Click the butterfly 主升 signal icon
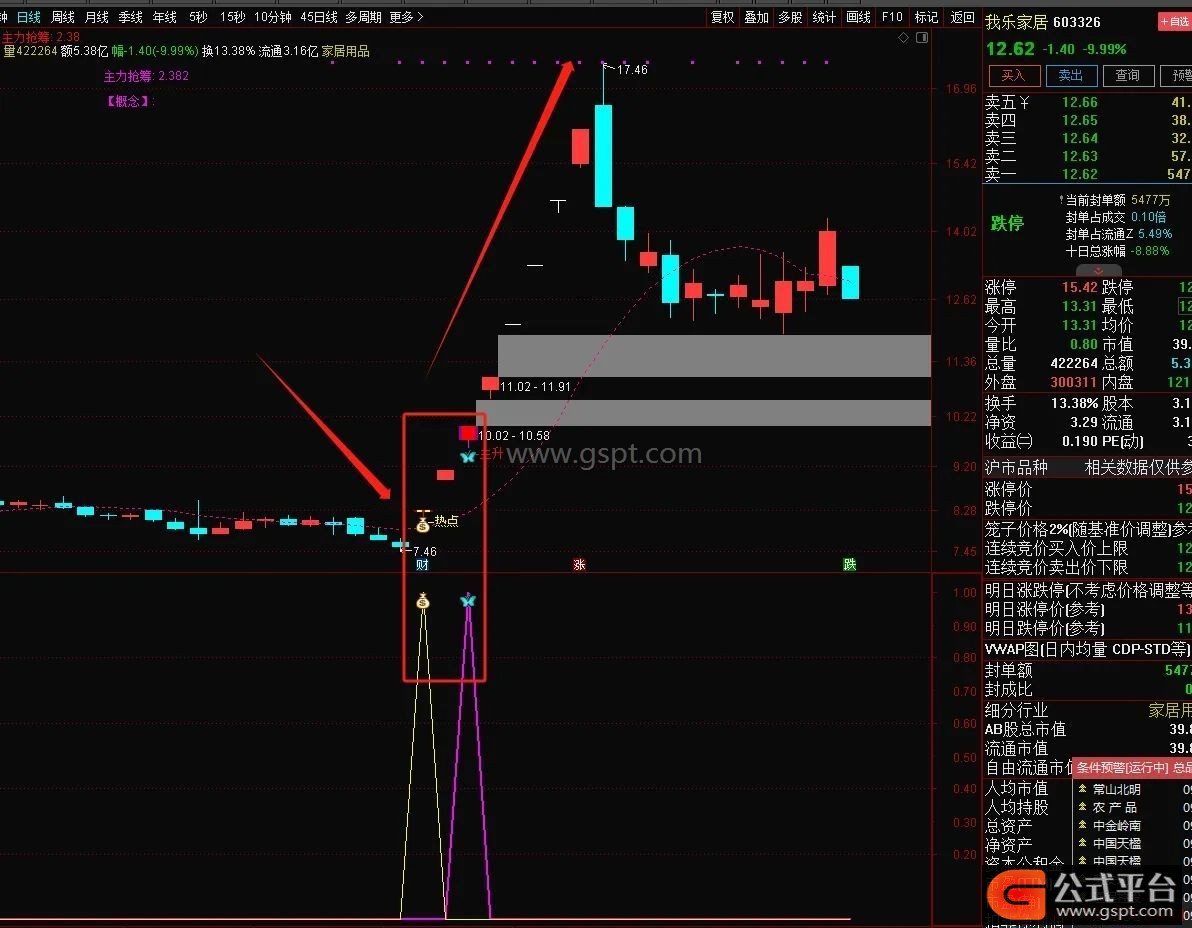 468,456
